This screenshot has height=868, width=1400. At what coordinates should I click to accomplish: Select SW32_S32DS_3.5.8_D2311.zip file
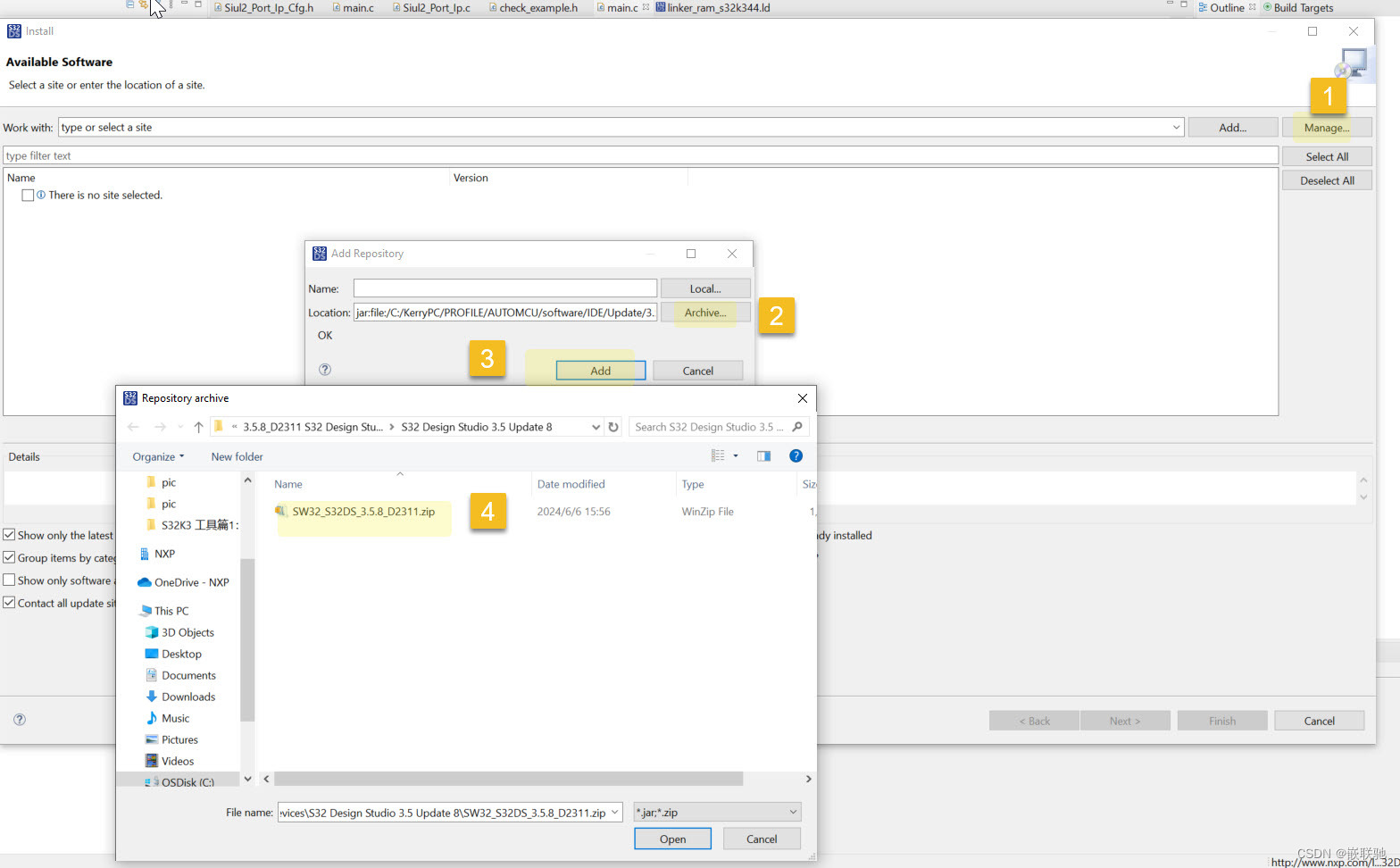(x=363, y=512)
